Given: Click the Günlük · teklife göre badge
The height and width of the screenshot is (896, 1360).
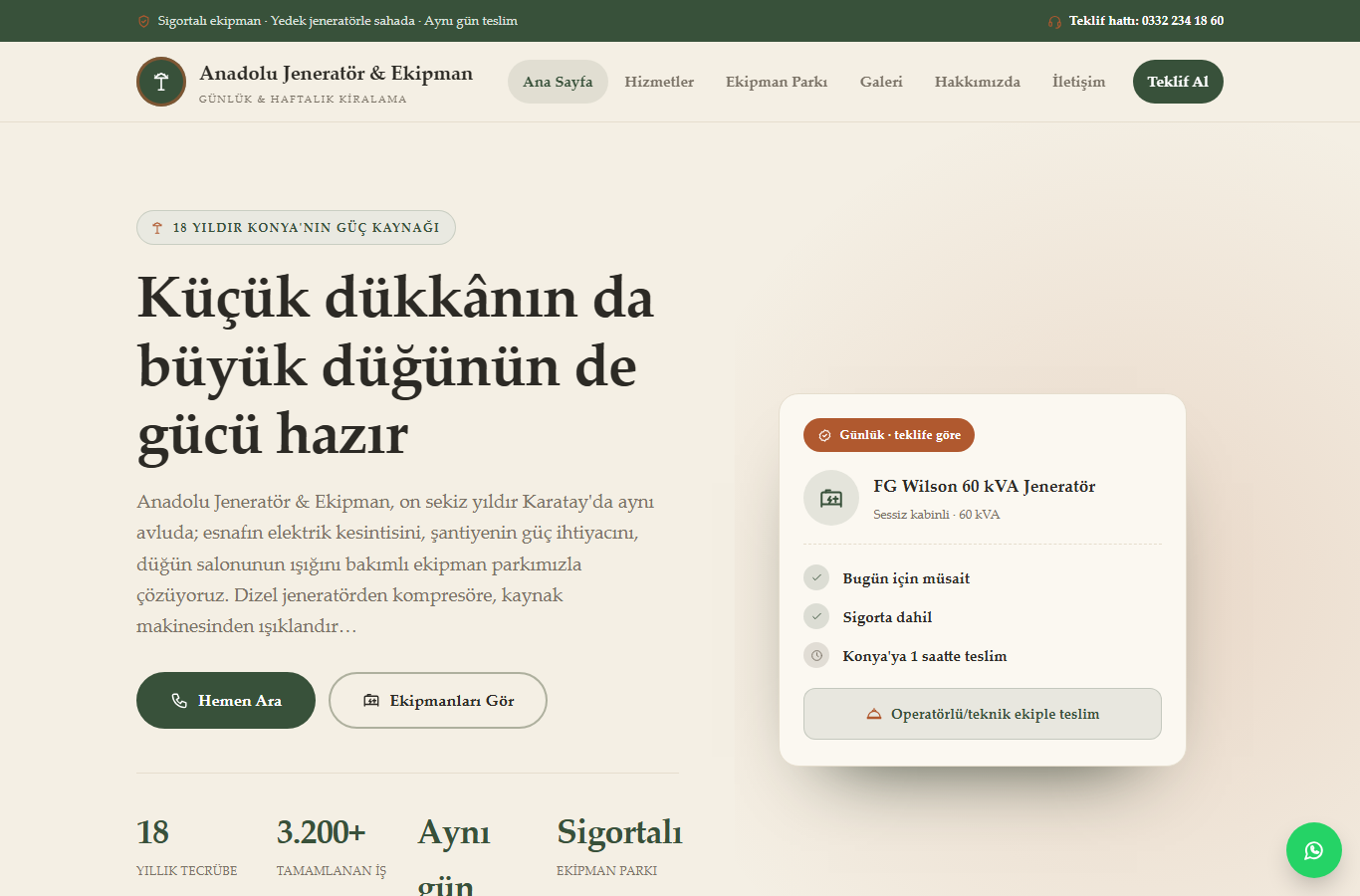Looking at the screenshot, I should coord(889,435).
